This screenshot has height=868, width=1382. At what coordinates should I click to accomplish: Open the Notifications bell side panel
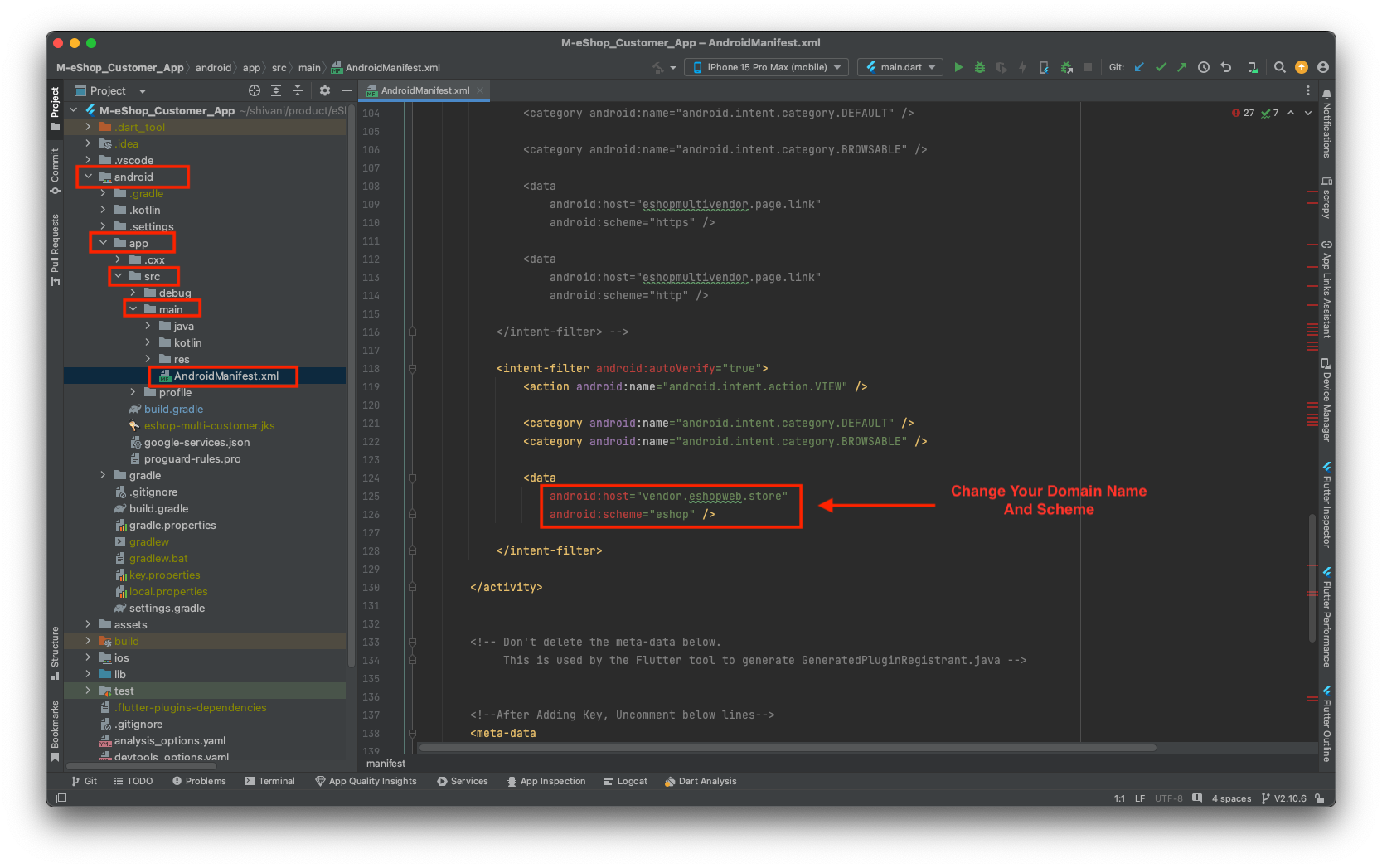pyautogui.click(x=1326, y=124)
